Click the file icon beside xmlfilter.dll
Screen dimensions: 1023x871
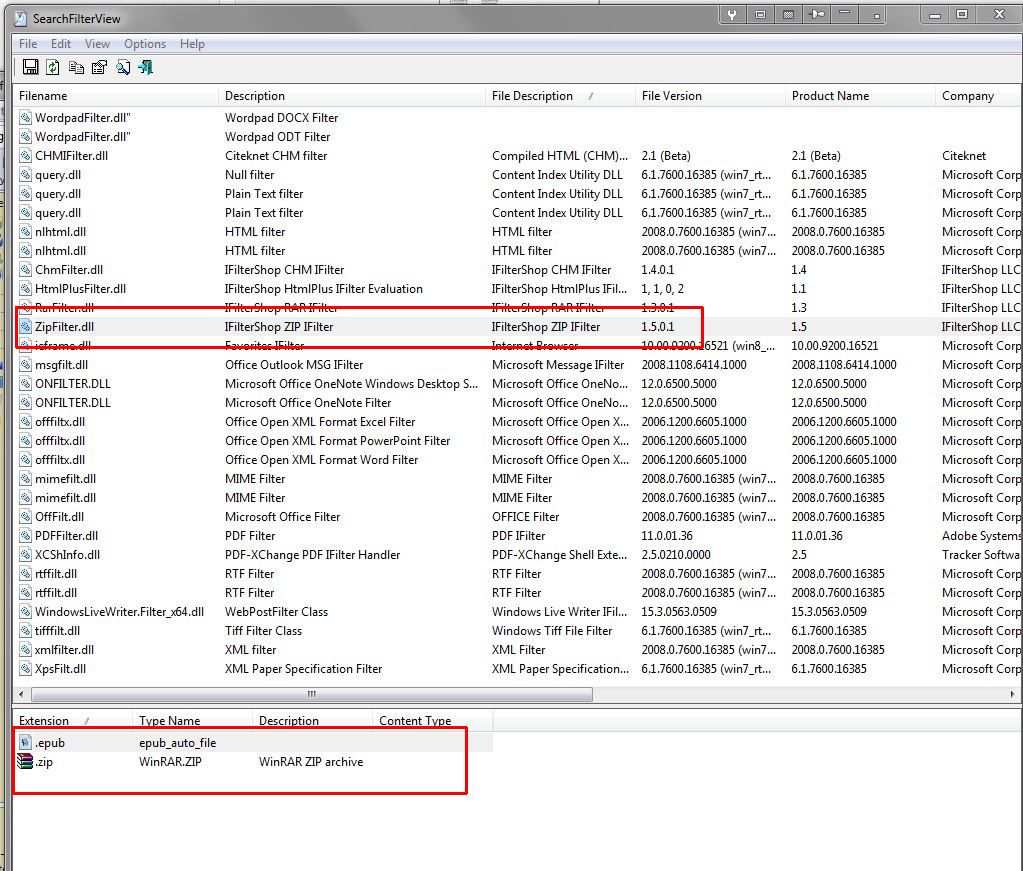tap(25, 649)
